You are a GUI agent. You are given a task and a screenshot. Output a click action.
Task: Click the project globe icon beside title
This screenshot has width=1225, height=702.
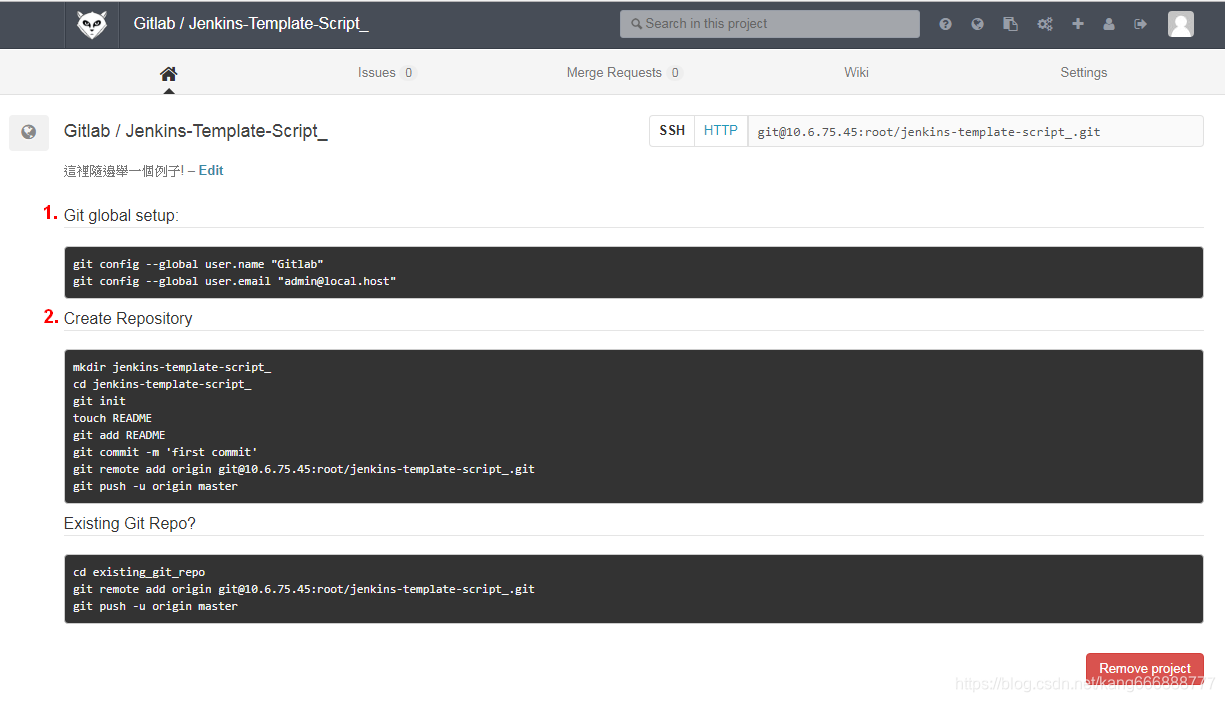(x=29, y=132)
